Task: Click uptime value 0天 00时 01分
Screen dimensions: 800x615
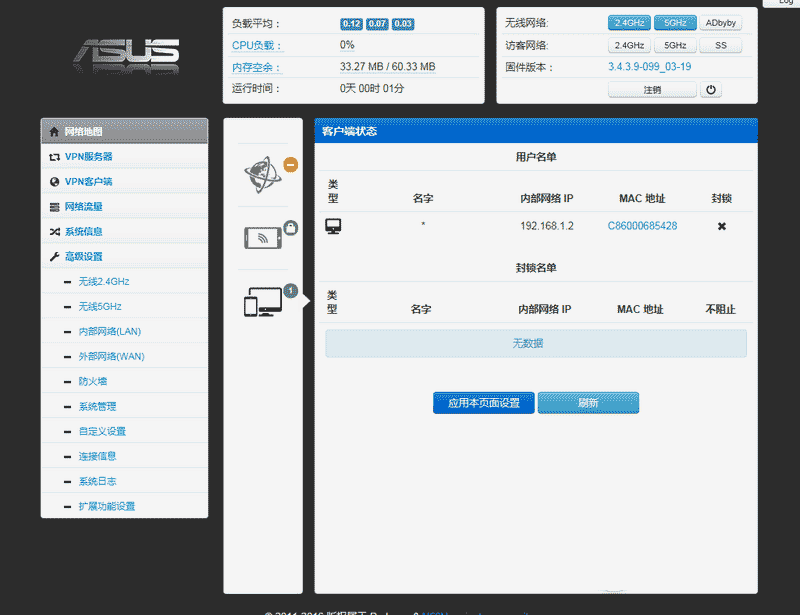Action: point(372,89)
